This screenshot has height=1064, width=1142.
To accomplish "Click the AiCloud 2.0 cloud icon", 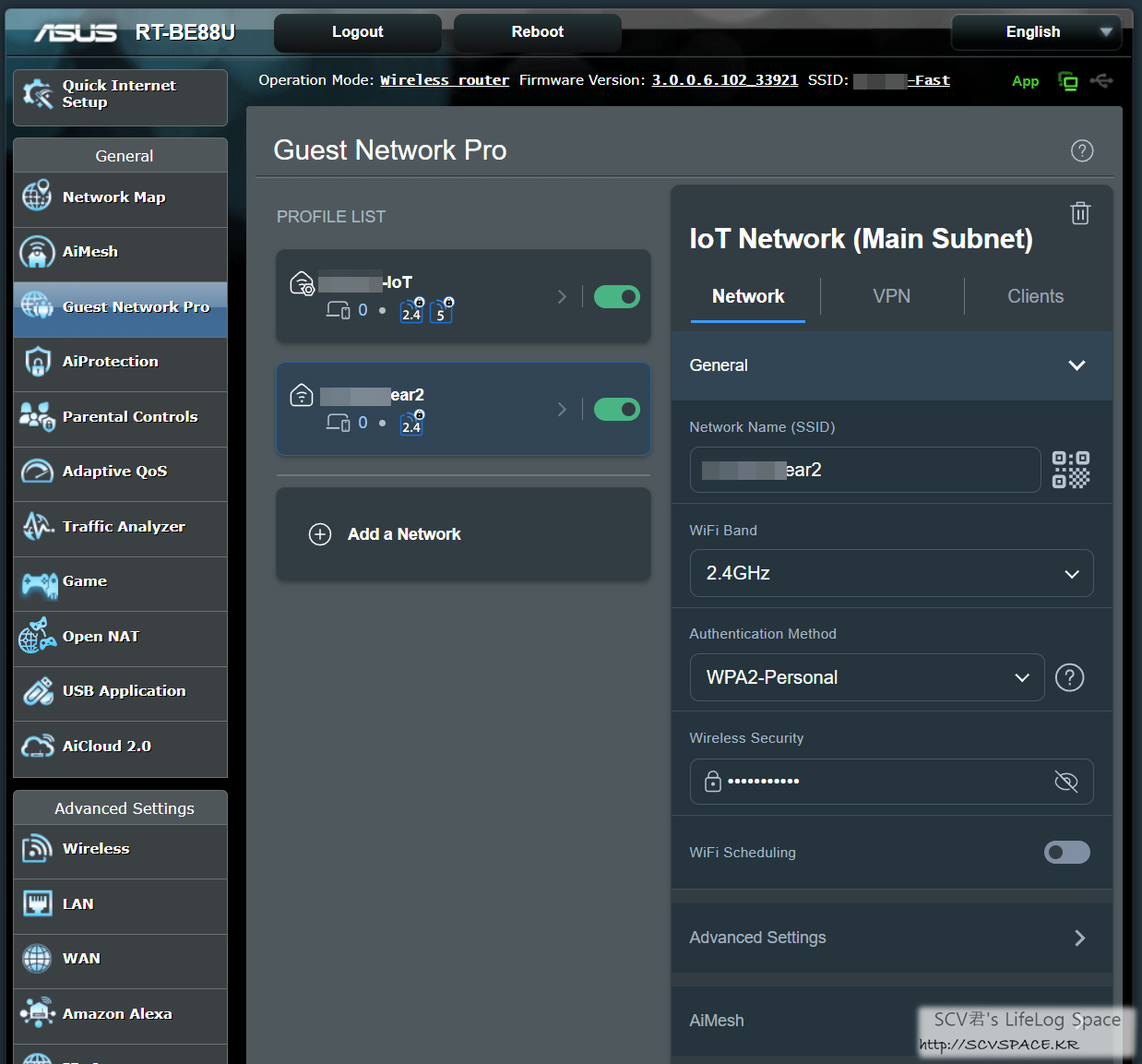I will 37,746.
